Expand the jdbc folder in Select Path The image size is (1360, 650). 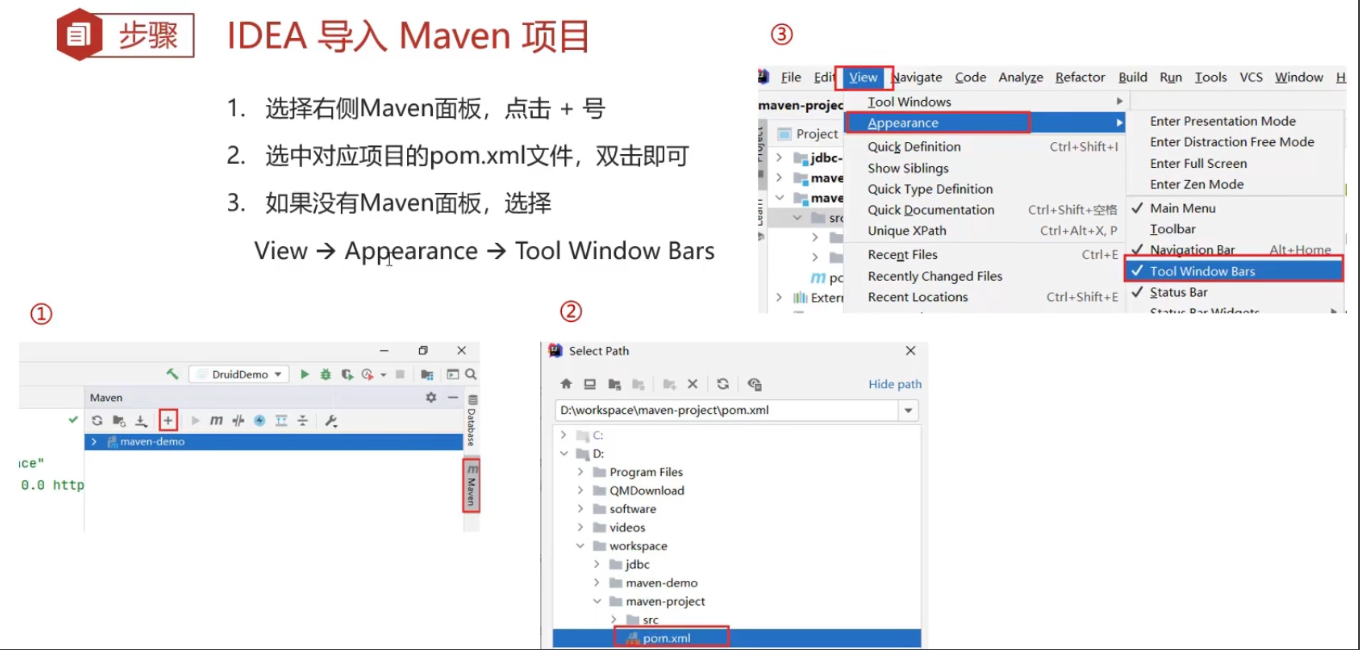(597, 565)
